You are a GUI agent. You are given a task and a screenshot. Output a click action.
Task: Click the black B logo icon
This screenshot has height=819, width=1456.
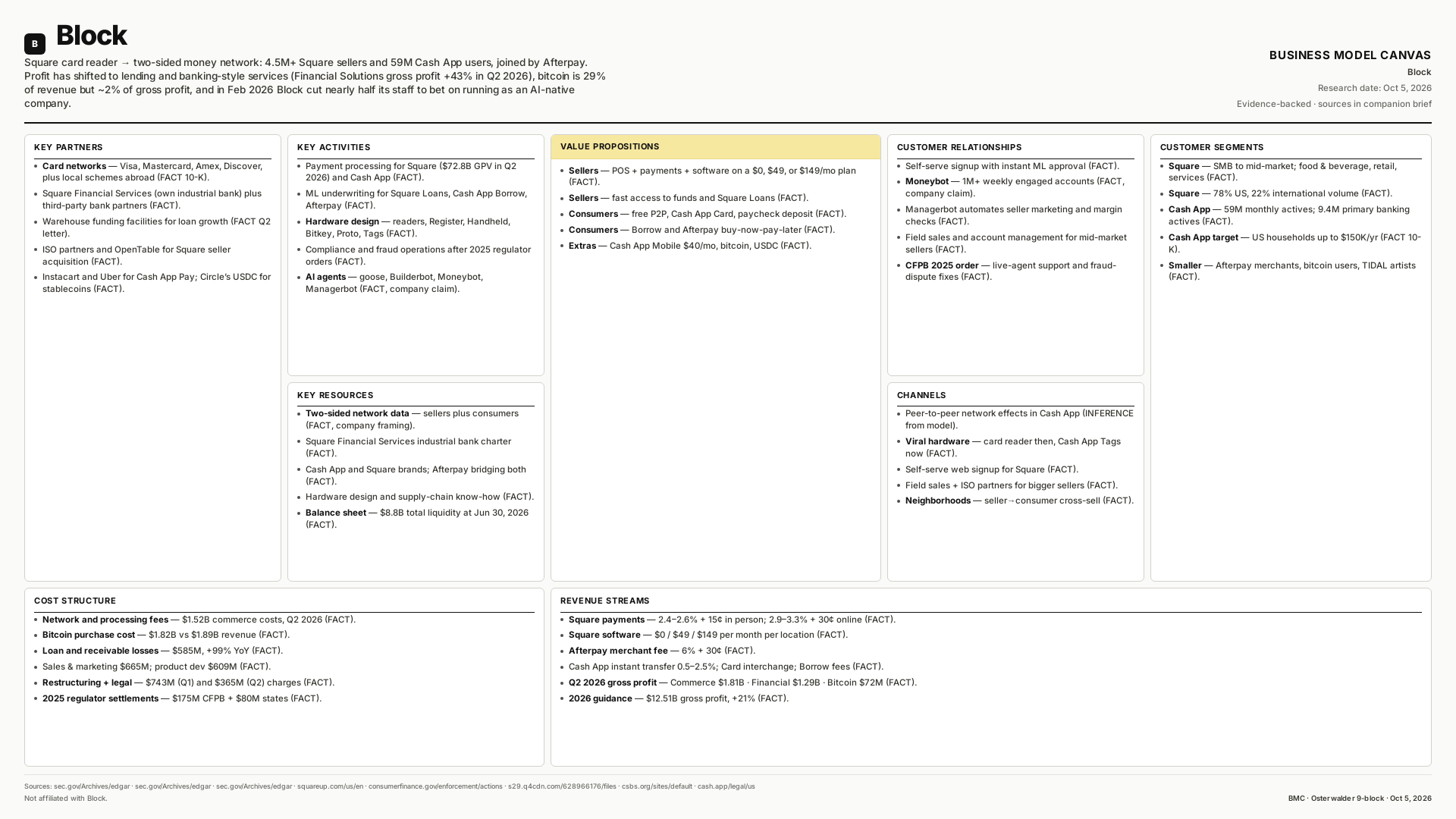35,44
